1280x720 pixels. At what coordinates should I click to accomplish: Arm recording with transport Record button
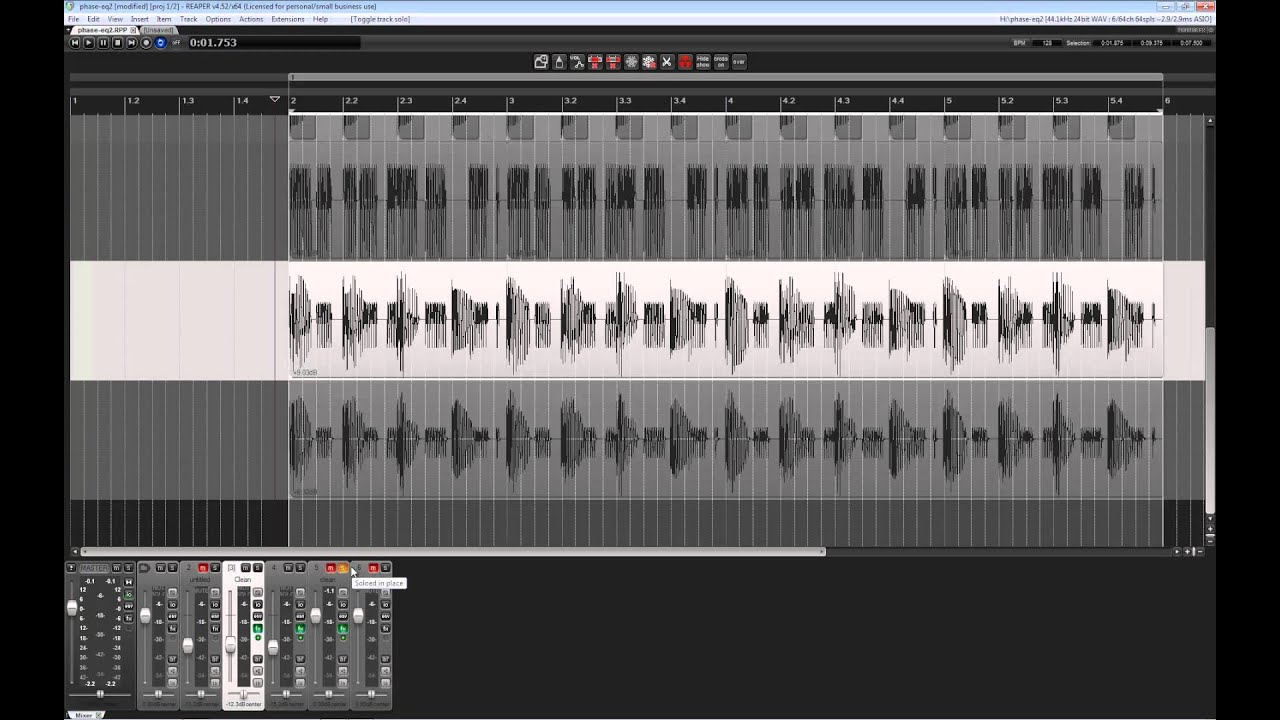pos(146,43)
